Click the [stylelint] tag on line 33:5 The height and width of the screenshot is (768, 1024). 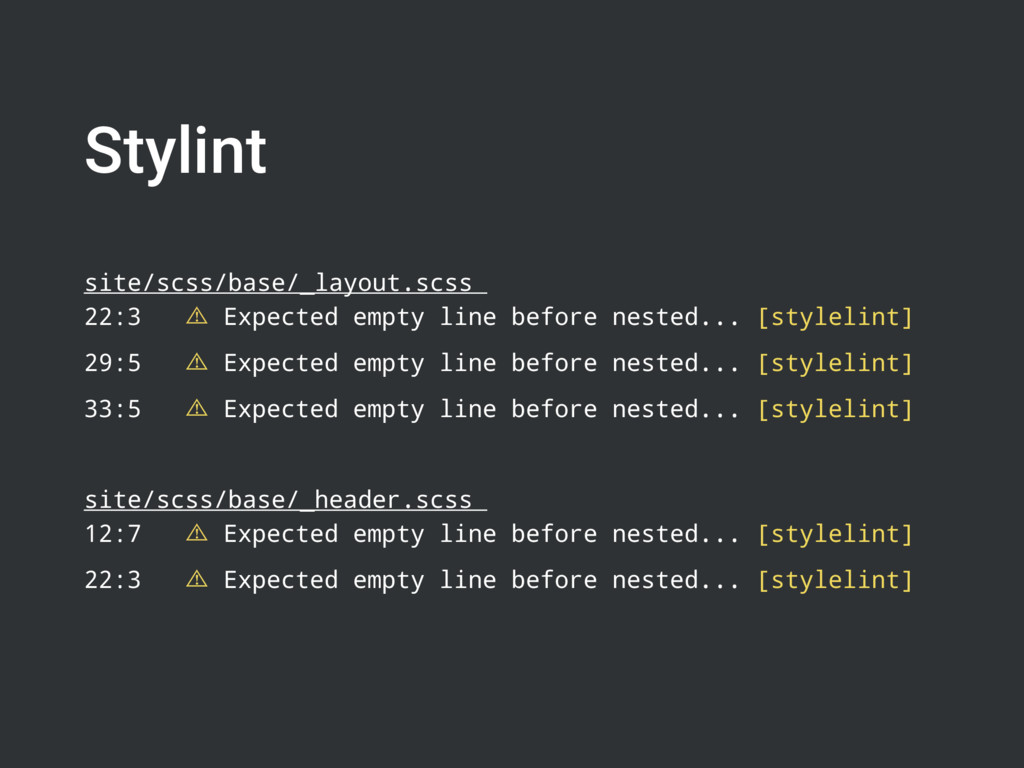(835, 409)
